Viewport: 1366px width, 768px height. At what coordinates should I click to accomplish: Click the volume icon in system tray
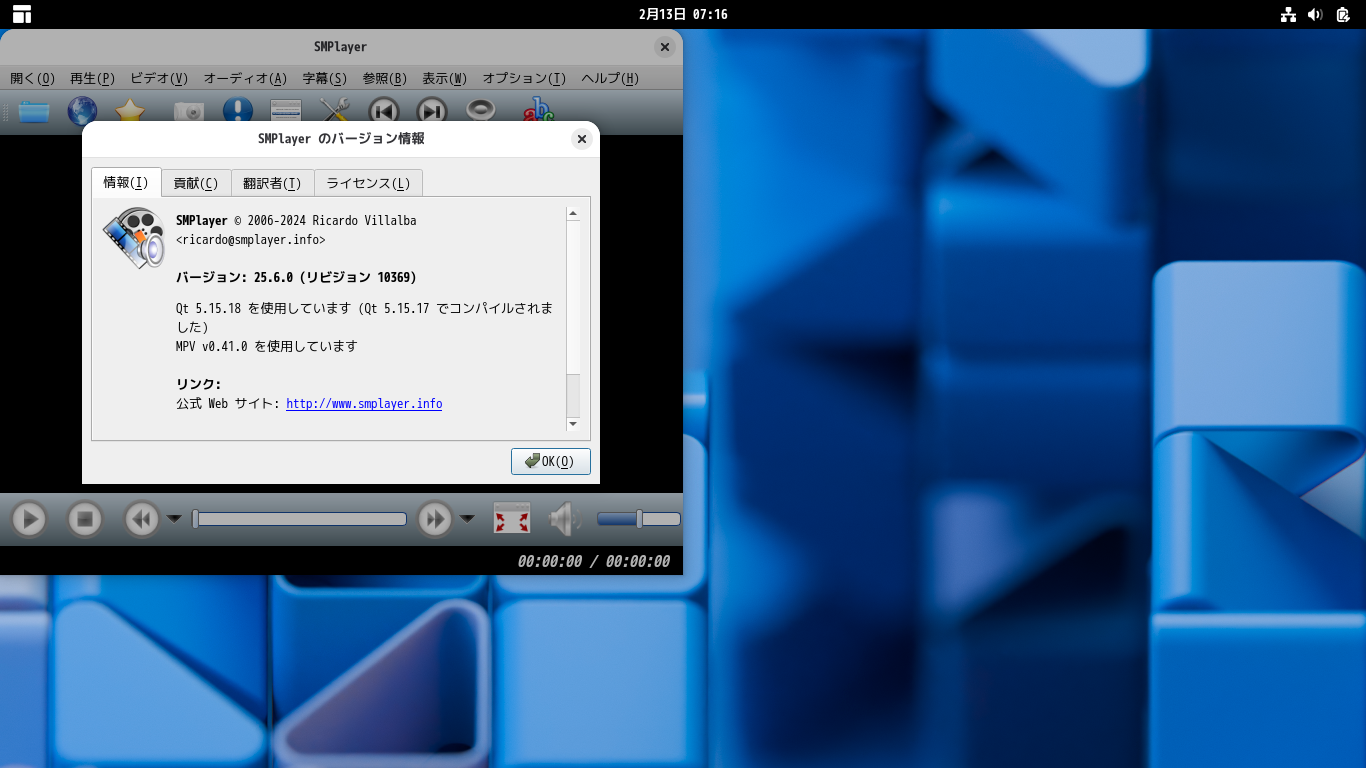click(1315, 14)
